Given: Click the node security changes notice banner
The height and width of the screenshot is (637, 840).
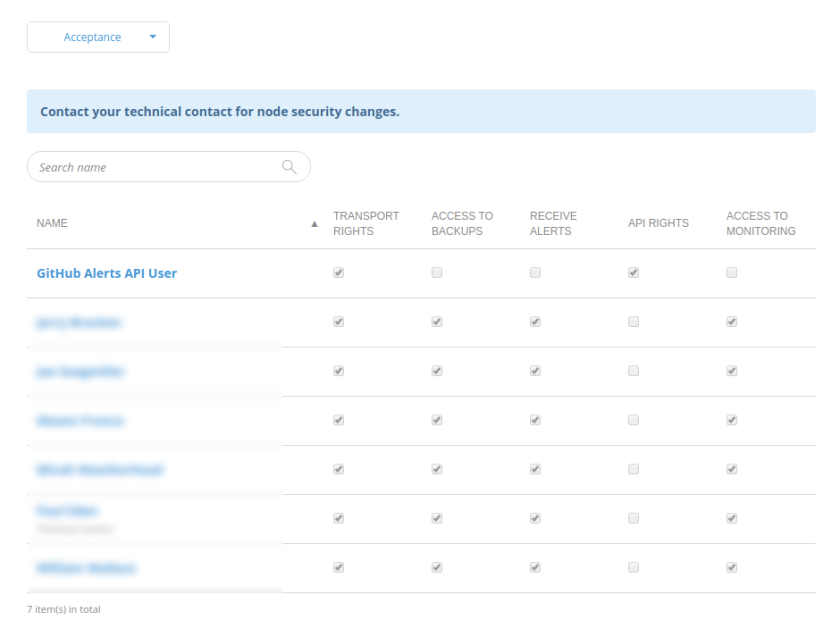Looking at the screenshot, I should 420,112.
